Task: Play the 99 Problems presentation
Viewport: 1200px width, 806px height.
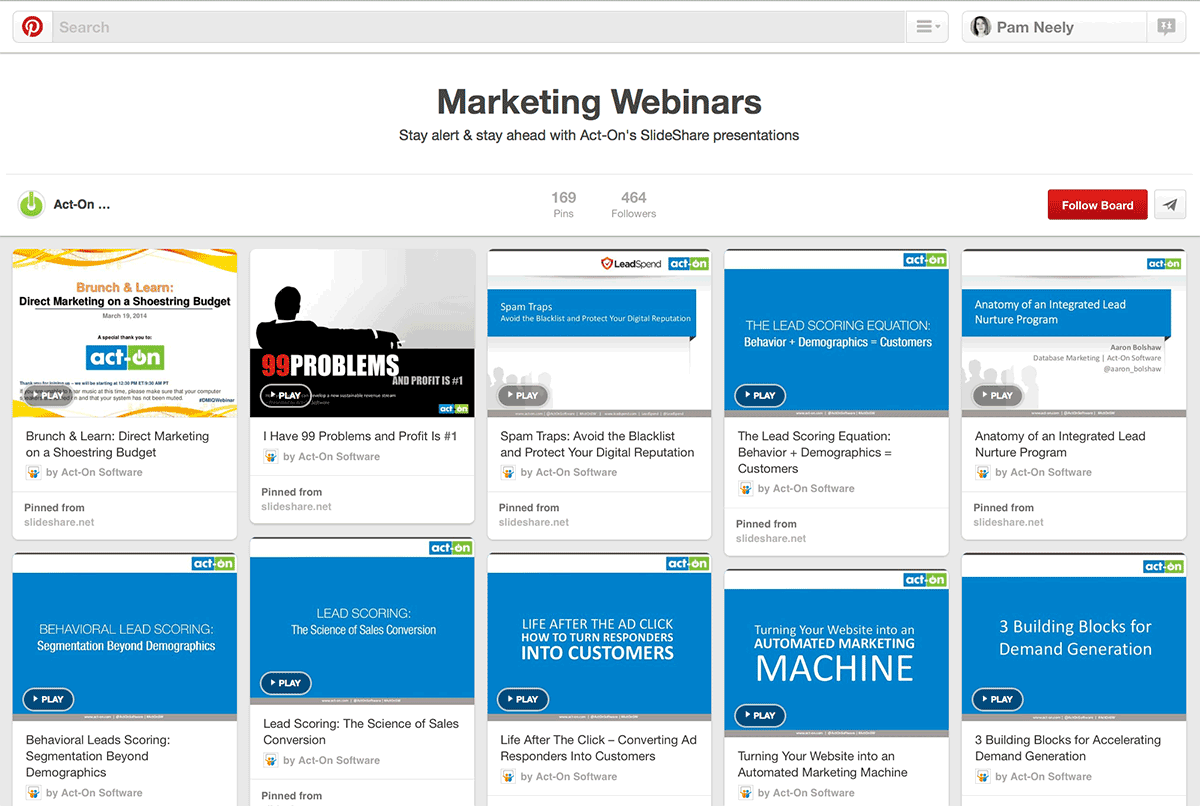Action: (286, 395)
